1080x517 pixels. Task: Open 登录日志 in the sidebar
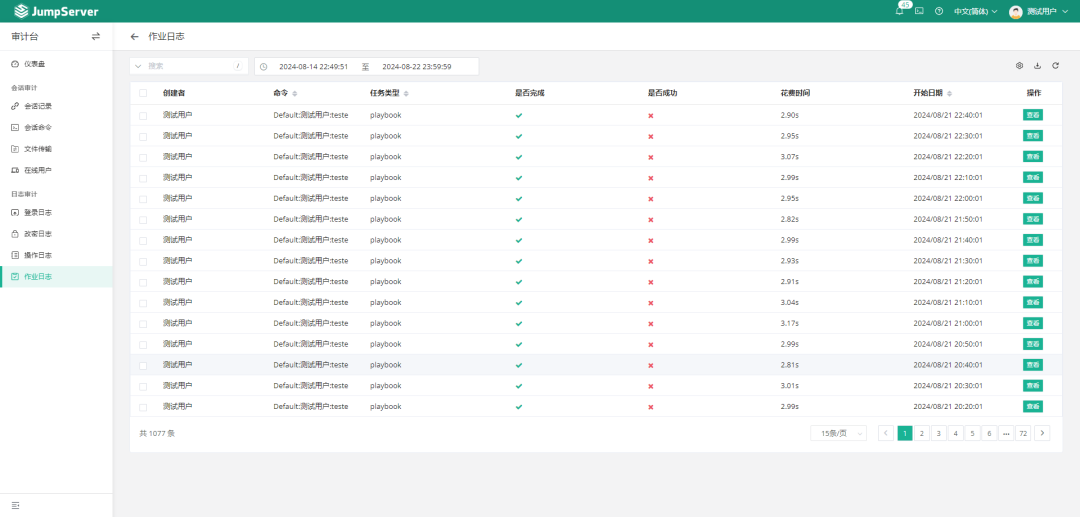coord(38,212)
